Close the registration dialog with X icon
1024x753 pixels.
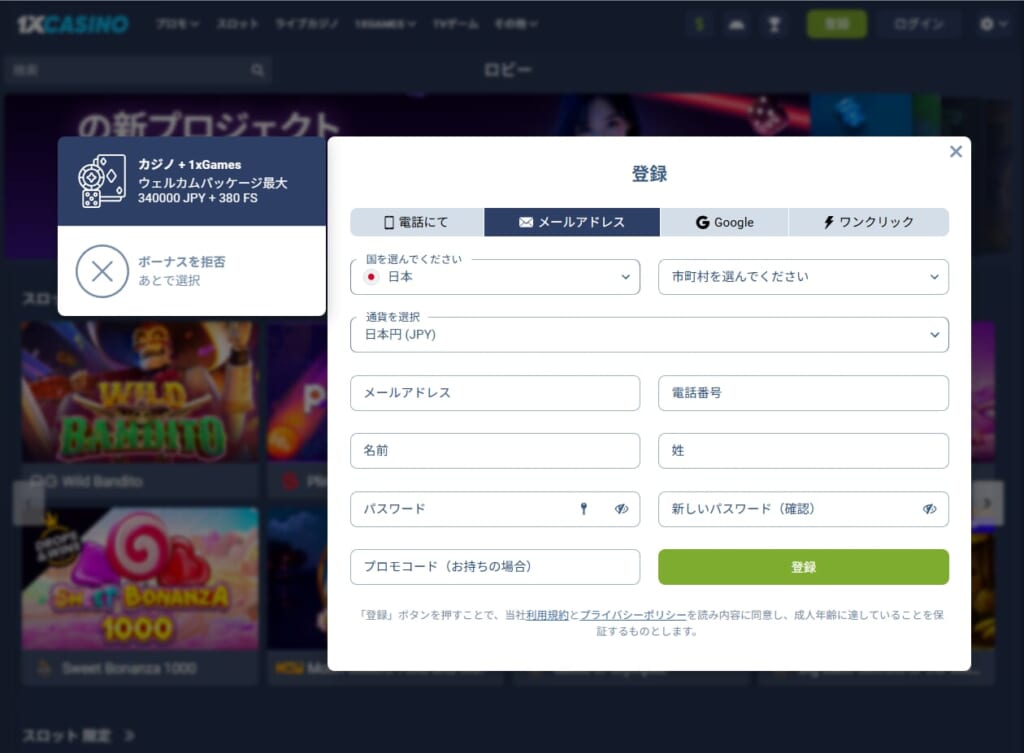point(955,152)
